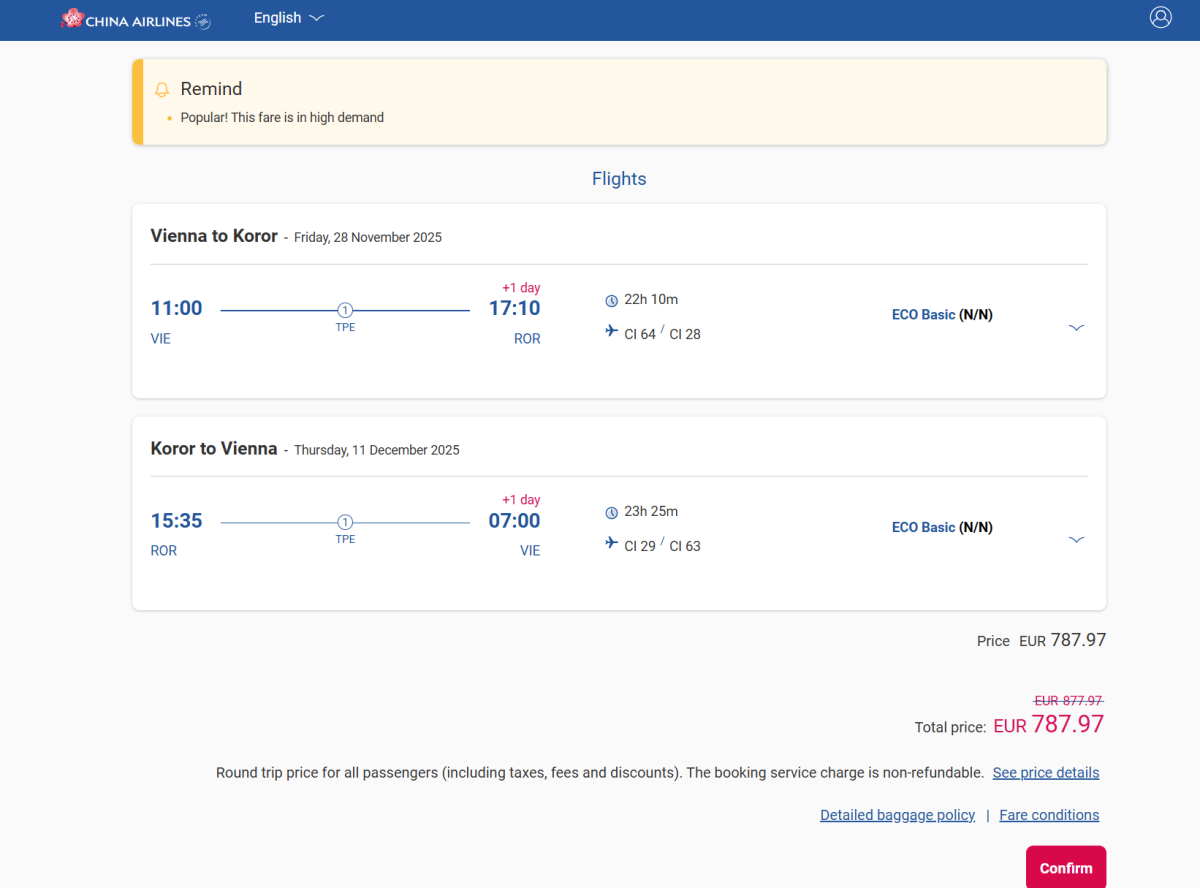This screenshot has height=888, width=1200.
Task: View the Fare conditions link
Action: coord(1049,815)
